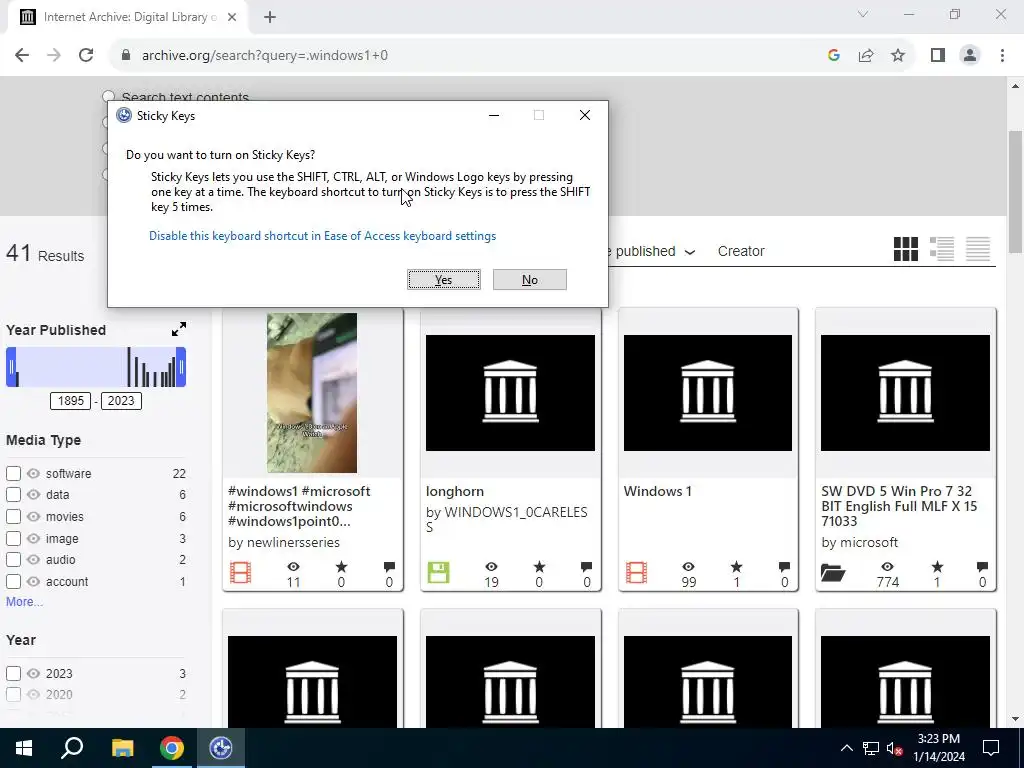Close the Internet Archive tab
Viewport: 1024px width, 768px height.
[232, 17]
